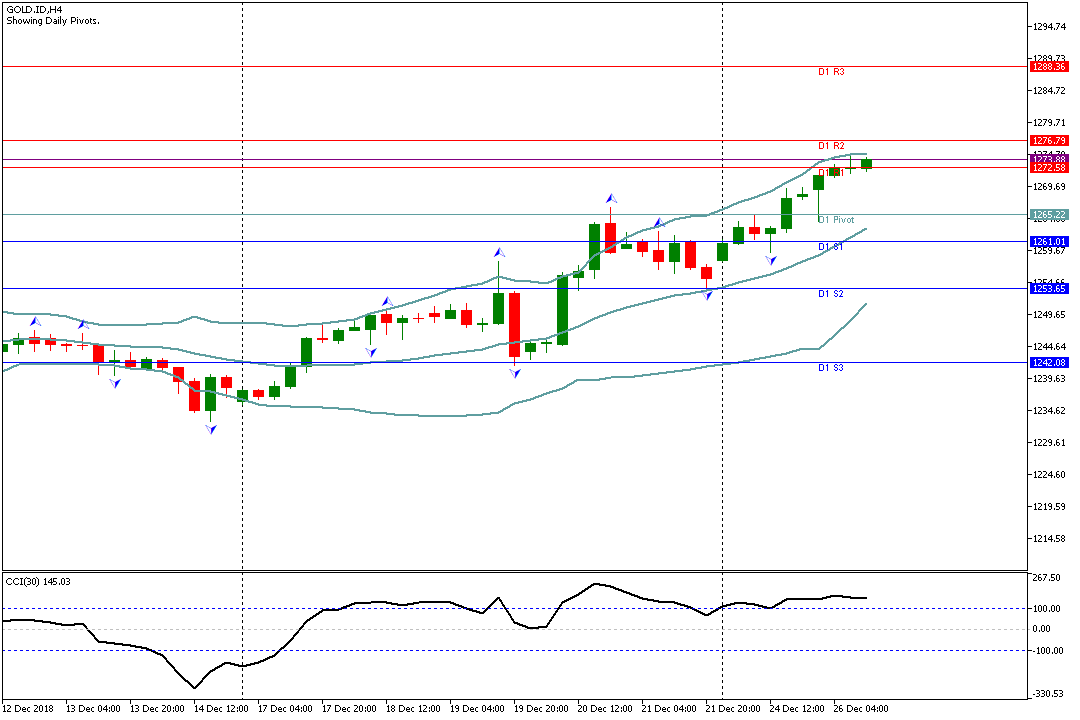Click the '14 Dec 12:00' time label
The width and height of the screenshot is (1080, 720).
[x=221, y=709]
